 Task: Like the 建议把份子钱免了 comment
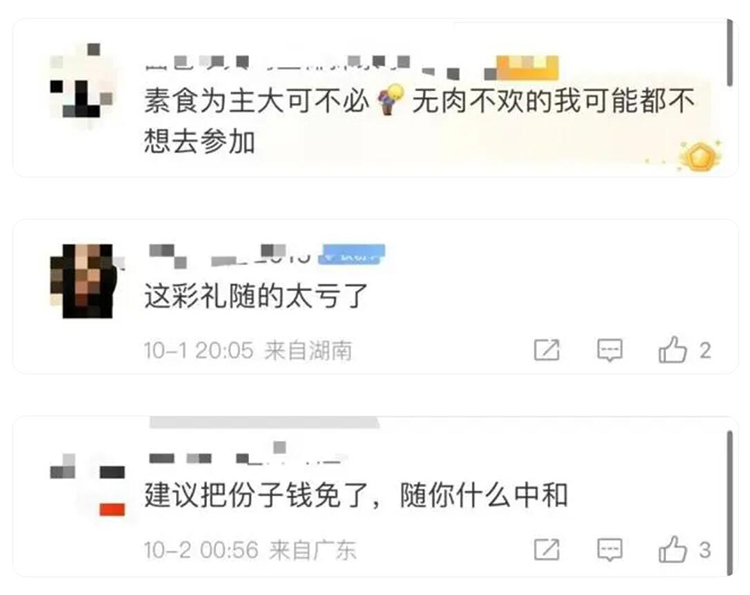[x=673, y=549]
